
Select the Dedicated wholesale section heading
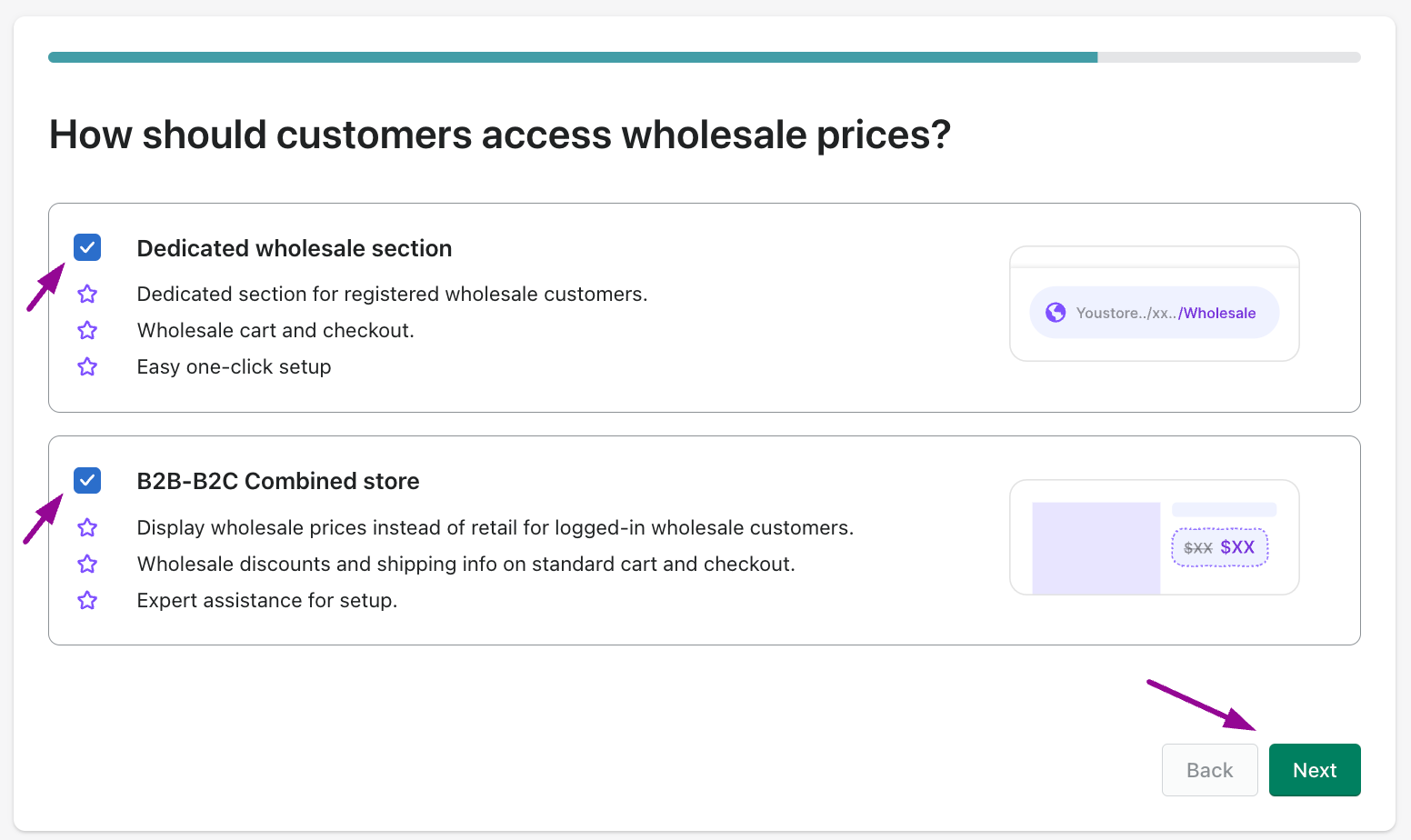point(295,248)
